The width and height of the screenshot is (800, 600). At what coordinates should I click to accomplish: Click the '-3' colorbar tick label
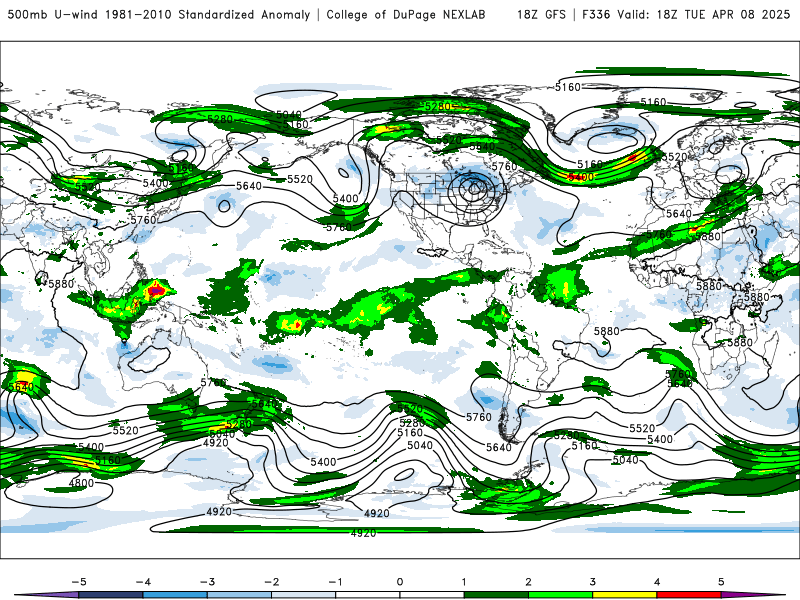207,582
